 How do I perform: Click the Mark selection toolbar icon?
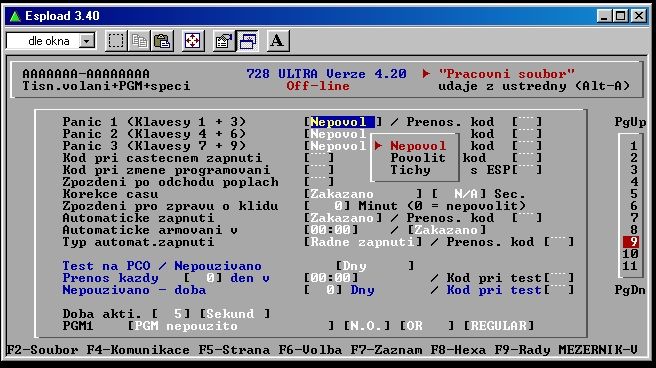click(116, 41)
